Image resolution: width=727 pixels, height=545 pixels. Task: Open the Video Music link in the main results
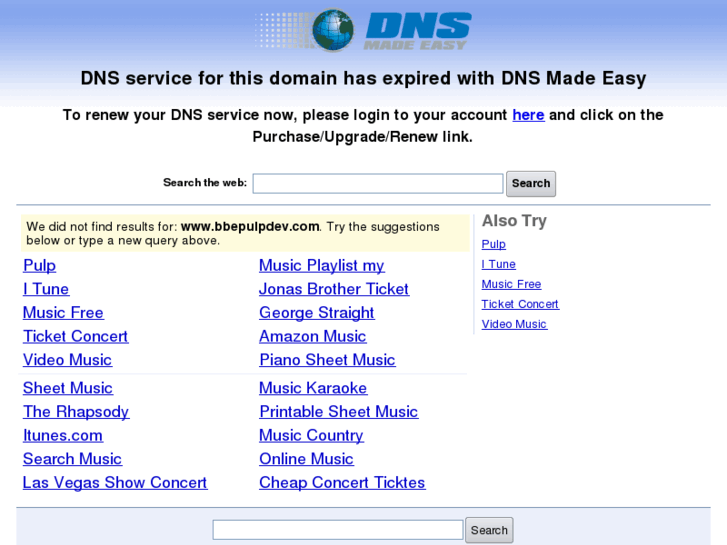67,360
